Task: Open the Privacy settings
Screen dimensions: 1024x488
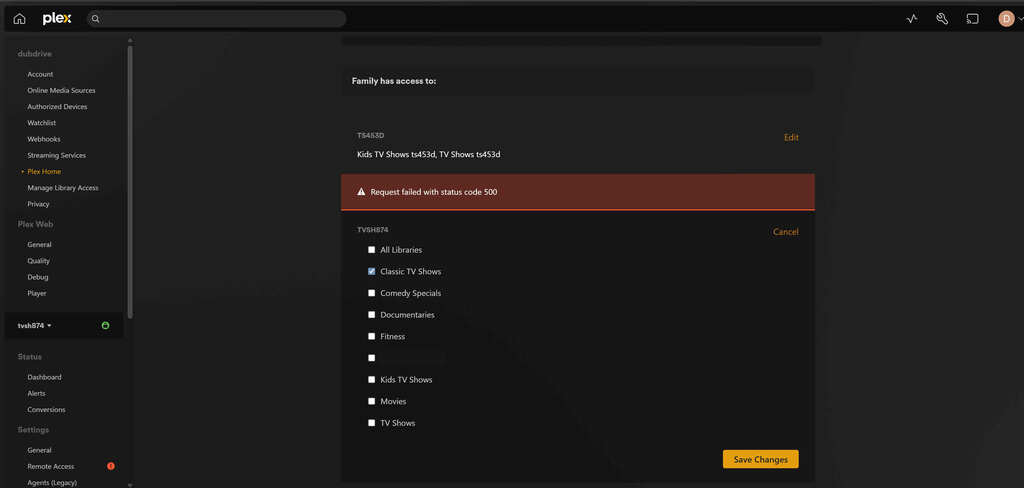Action: (39, 204)
